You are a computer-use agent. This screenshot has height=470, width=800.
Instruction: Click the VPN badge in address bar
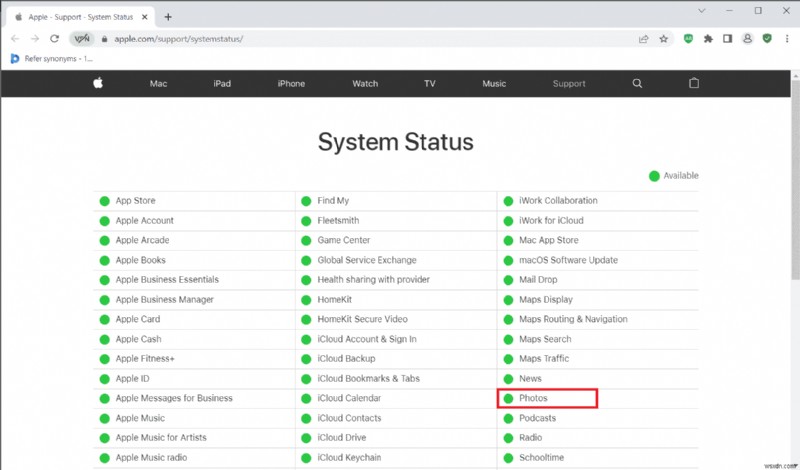point(82,39)
